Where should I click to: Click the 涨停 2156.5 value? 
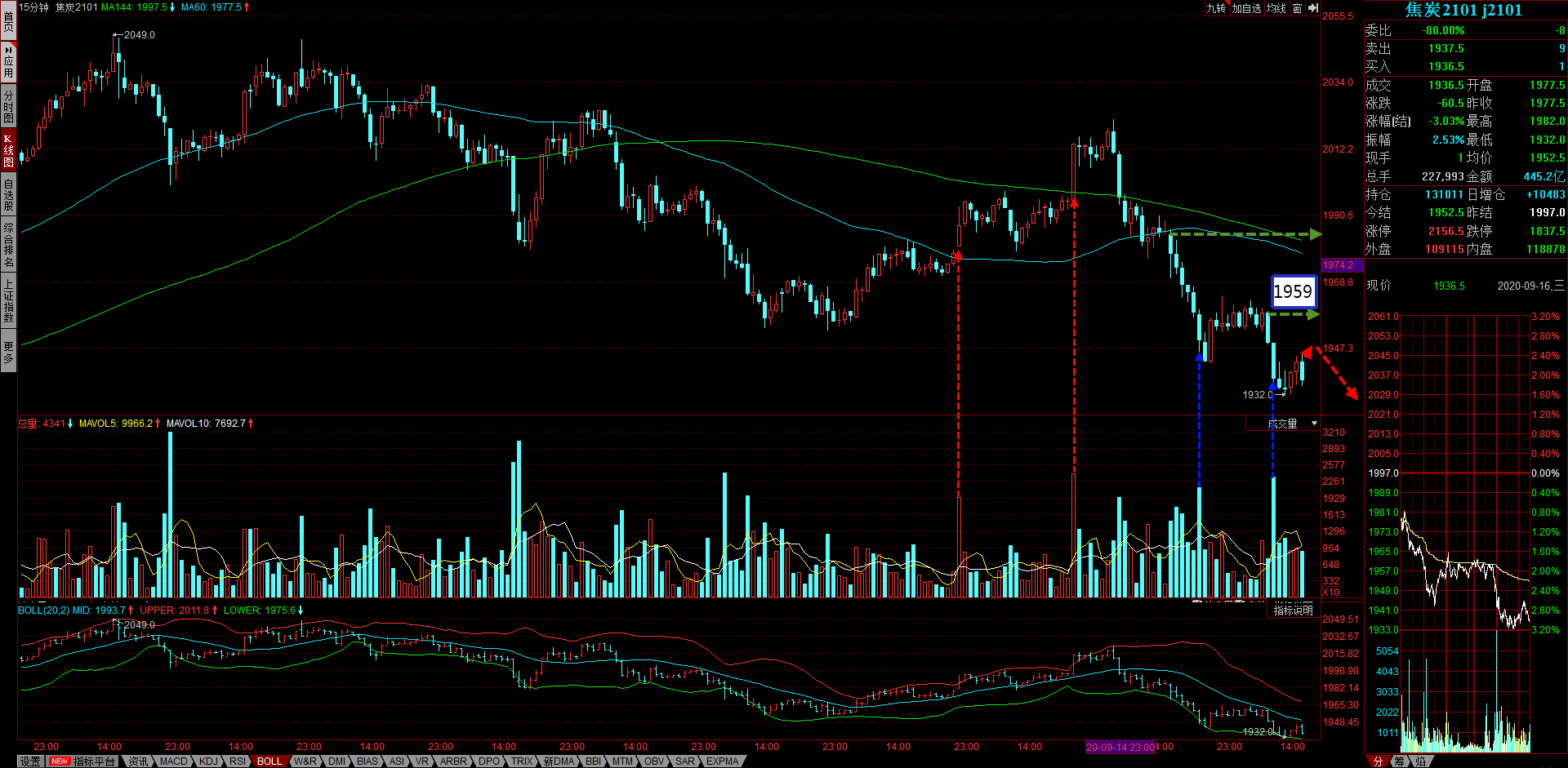click(x=1445, y=231)
